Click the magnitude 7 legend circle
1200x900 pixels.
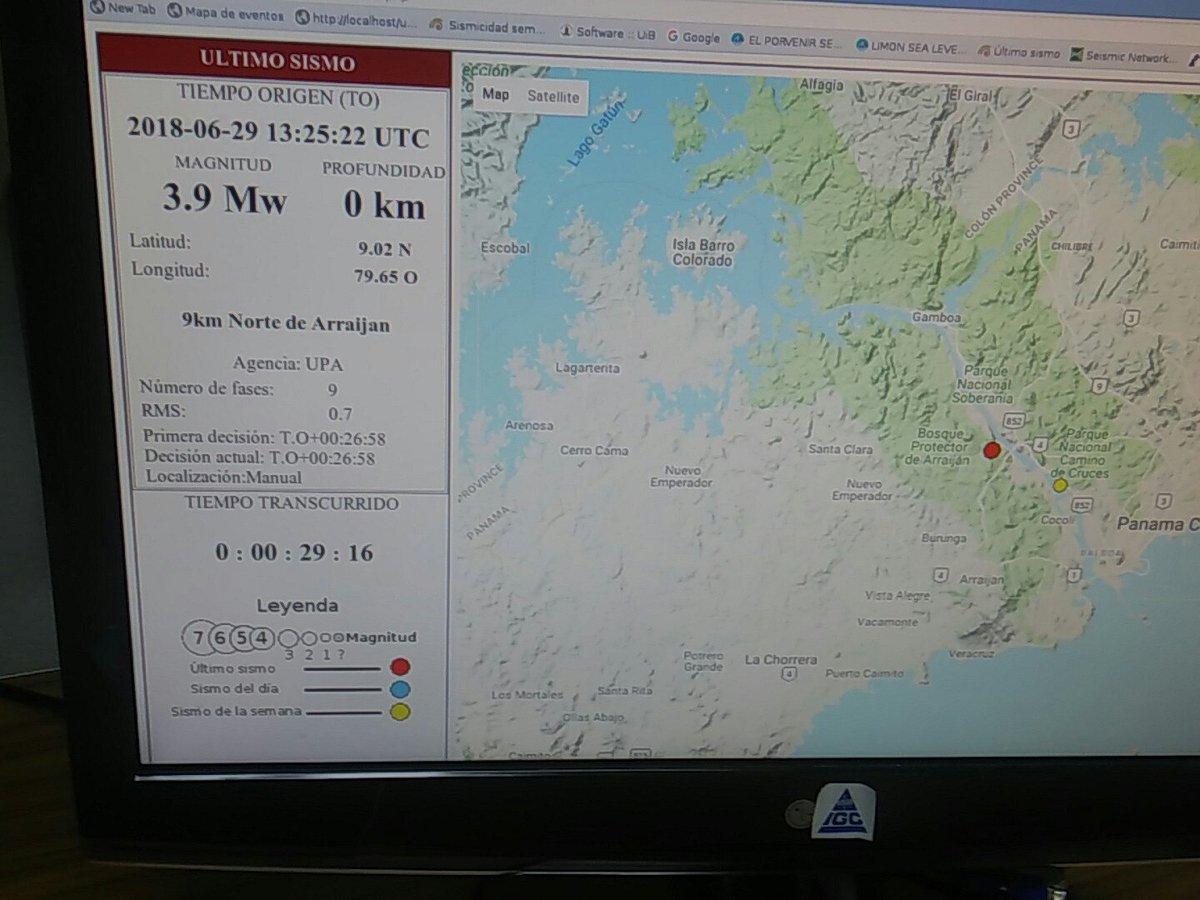(x=198, y=638)
